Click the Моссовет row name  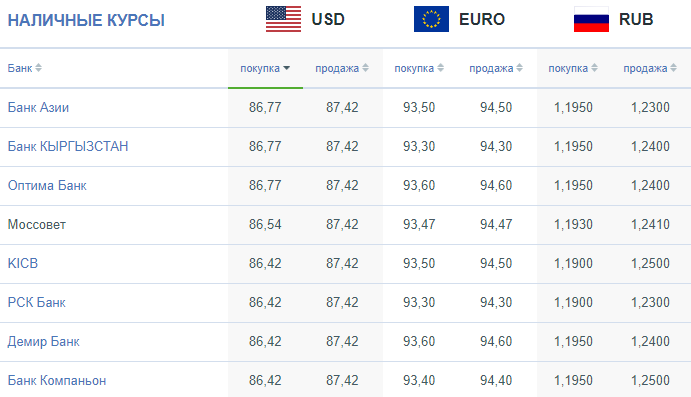(x=37, y=224)
